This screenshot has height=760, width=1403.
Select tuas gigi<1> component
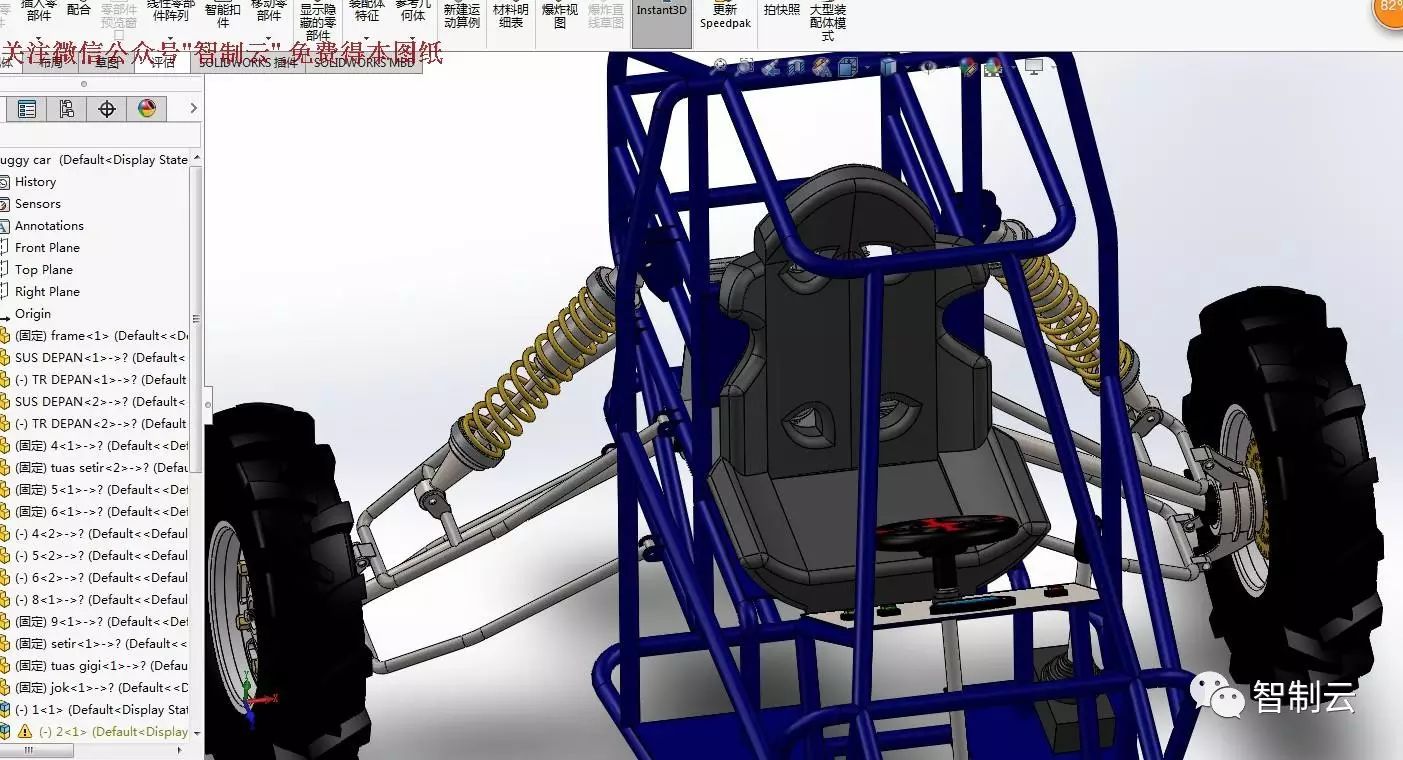tap(95, 666)
